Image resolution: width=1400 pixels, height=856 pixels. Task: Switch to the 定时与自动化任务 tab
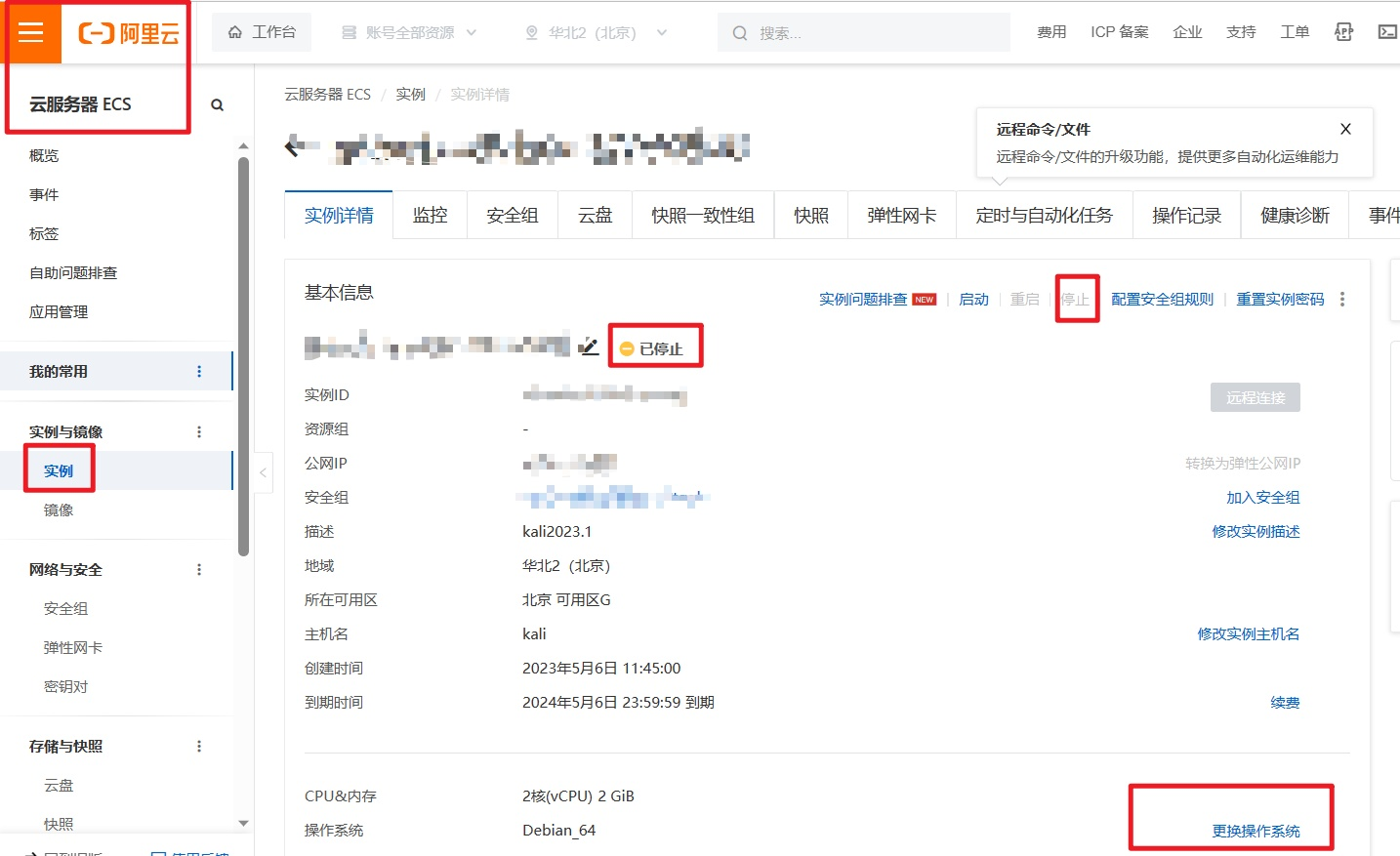coord(1044,216)
